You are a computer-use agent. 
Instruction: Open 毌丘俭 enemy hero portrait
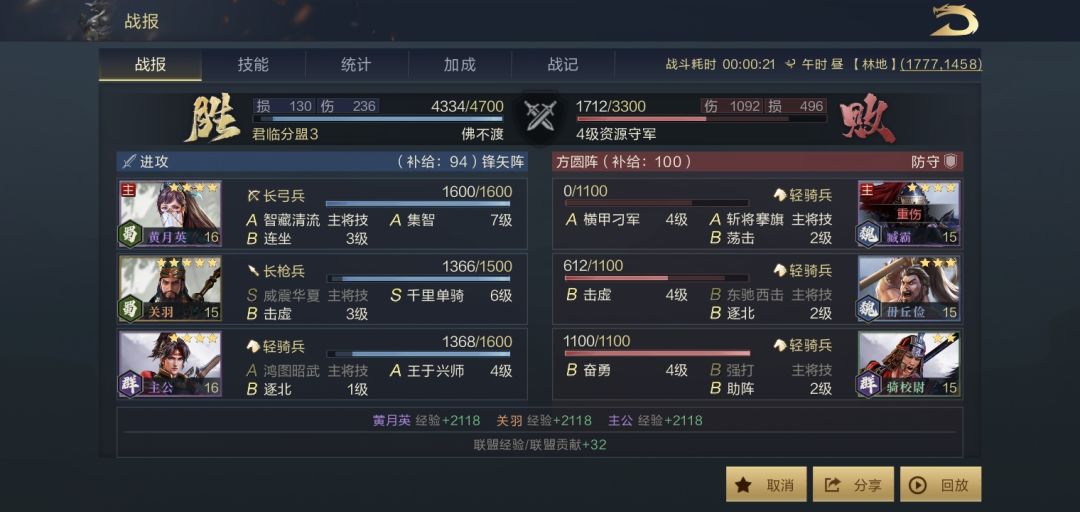(x=909, y=288)
